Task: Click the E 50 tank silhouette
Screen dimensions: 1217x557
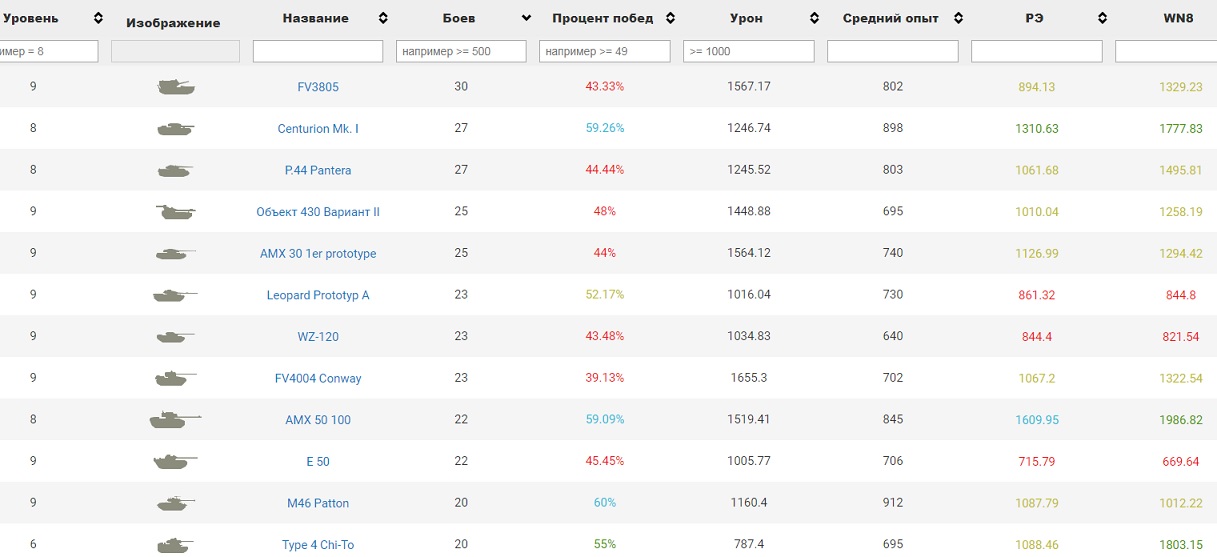Action: click(x=175, y=461)
